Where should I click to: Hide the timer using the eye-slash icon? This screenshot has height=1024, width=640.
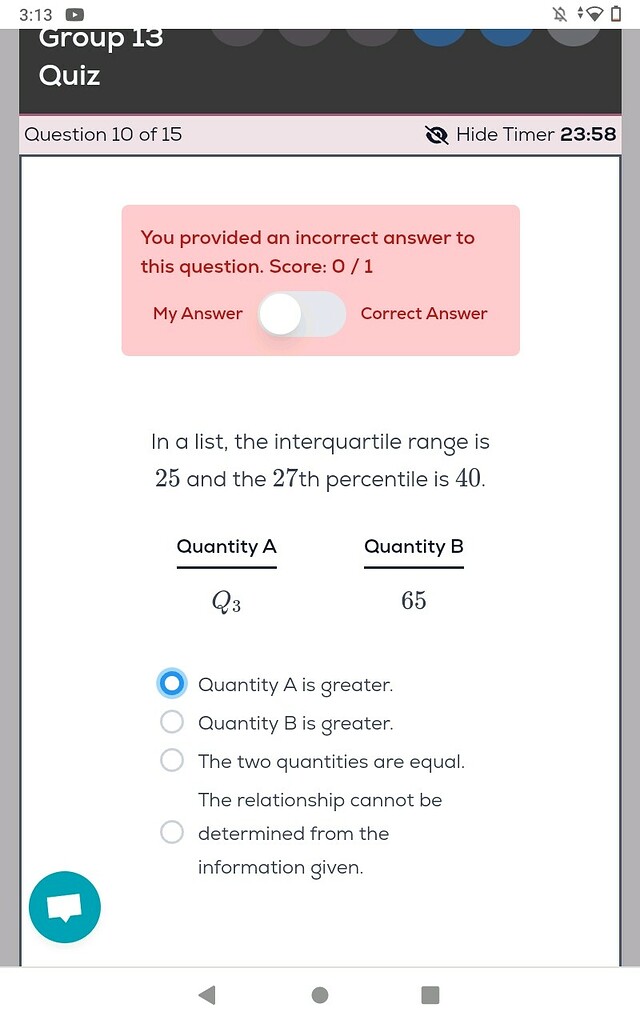437,134
